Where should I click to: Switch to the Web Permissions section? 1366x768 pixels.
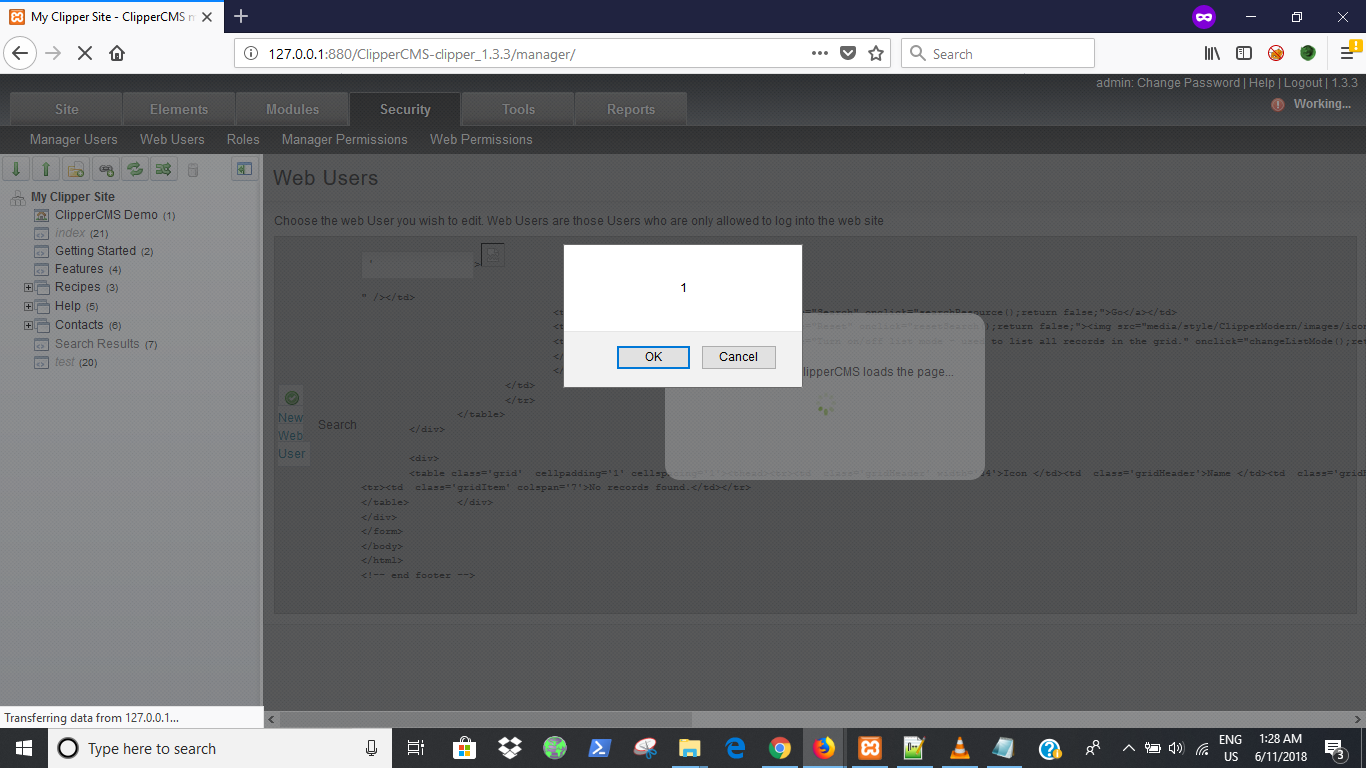tap(481, 140)
